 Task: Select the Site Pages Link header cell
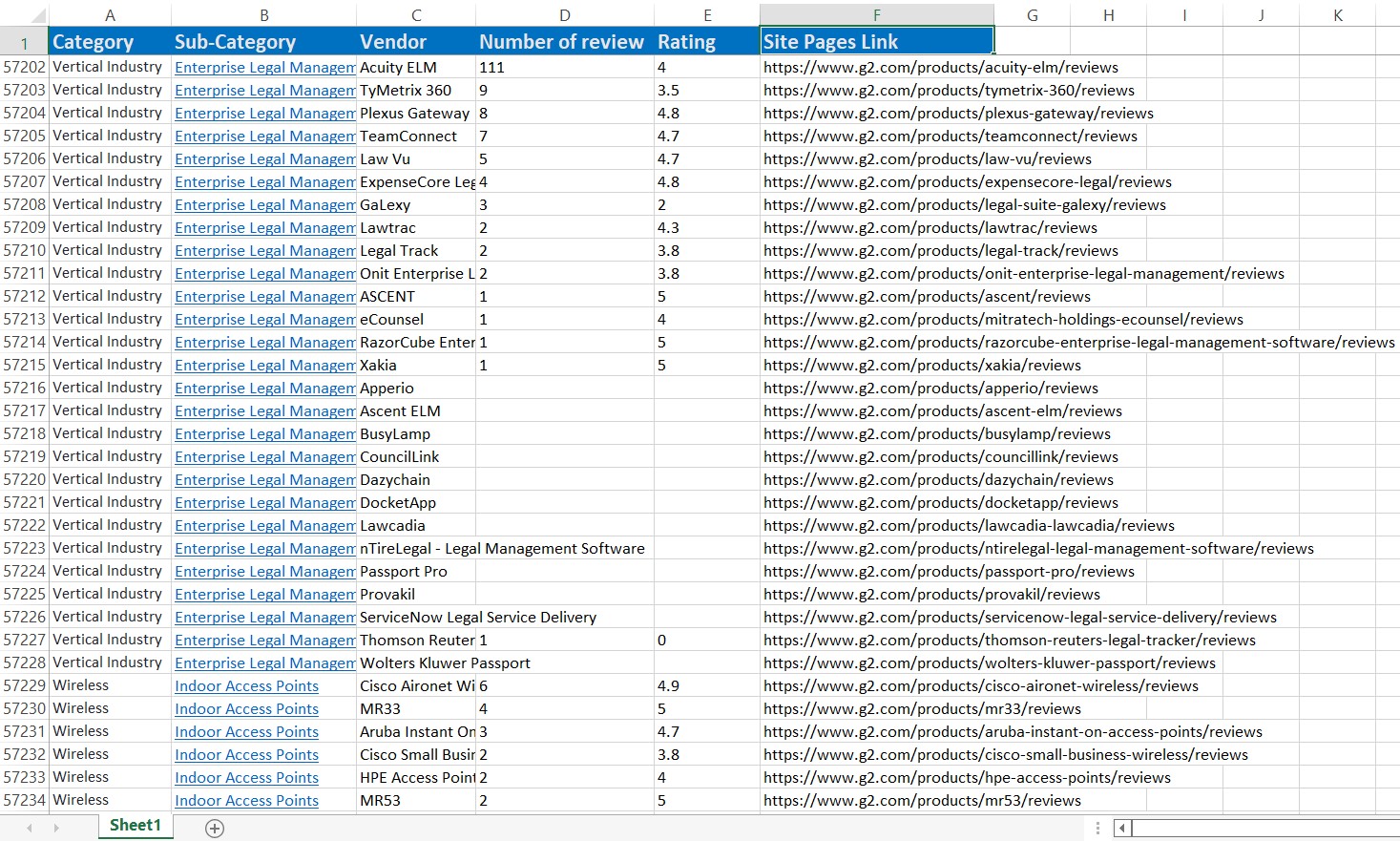click(x=876, y=42)
